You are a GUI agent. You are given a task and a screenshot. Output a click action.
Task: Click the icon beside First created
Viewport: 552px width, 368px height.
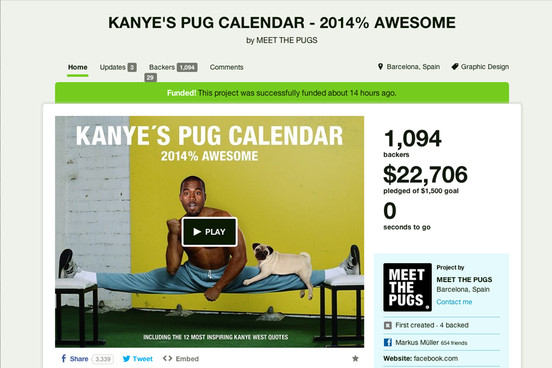pos(388,325)
